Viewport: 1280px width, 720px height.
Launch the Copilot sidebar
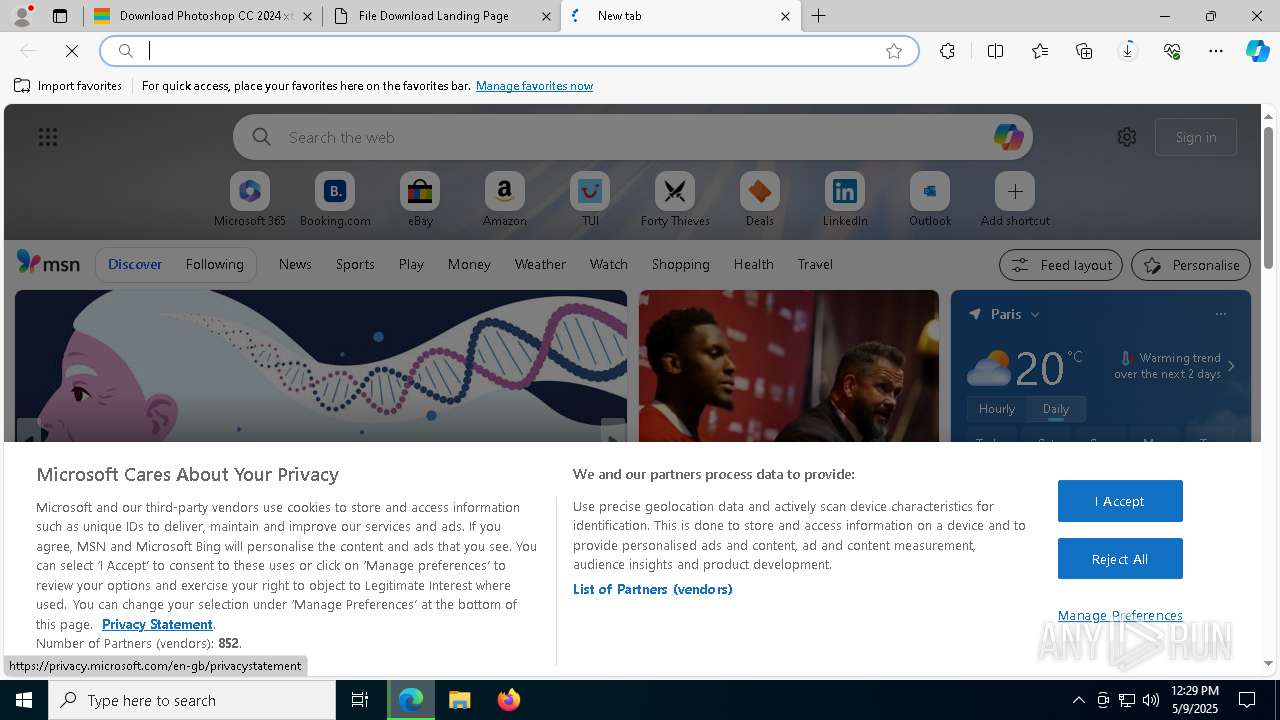[x=1257, y=51]
